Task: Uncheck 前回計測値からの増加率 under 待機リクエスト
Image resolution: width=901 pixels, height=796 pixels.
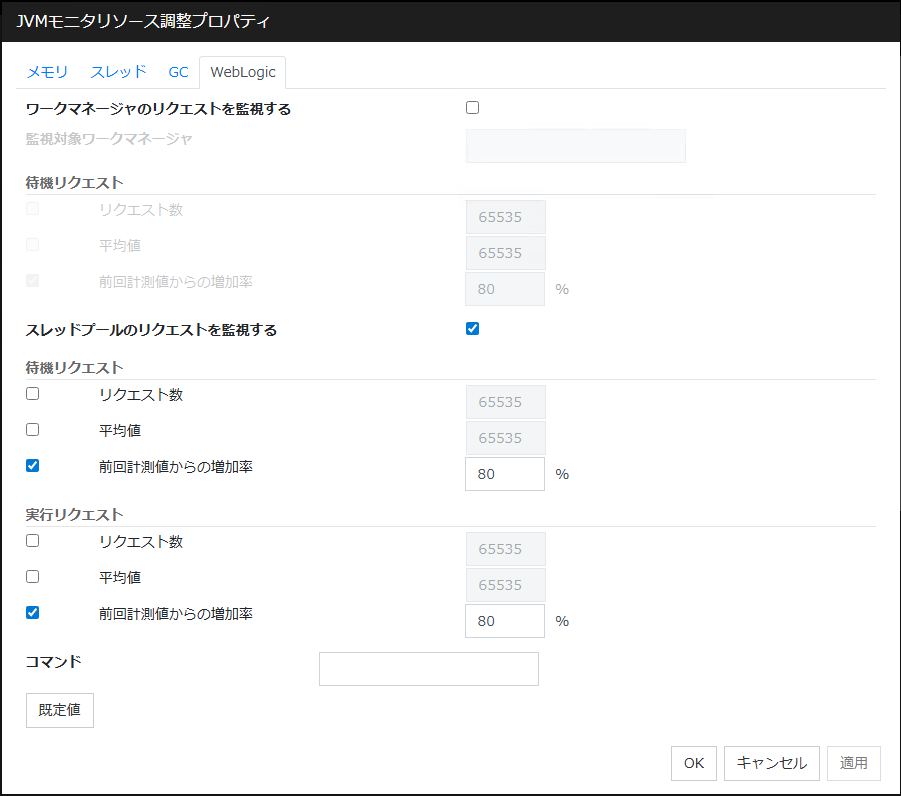Action: point(31,465)
